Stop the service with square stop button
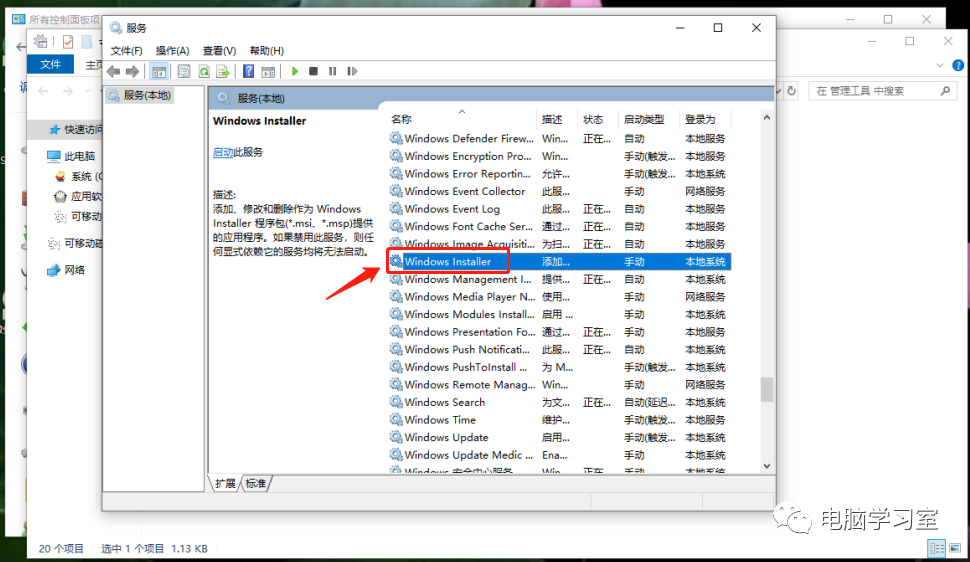Screen dimensions: 970x562 pos(314,71)
